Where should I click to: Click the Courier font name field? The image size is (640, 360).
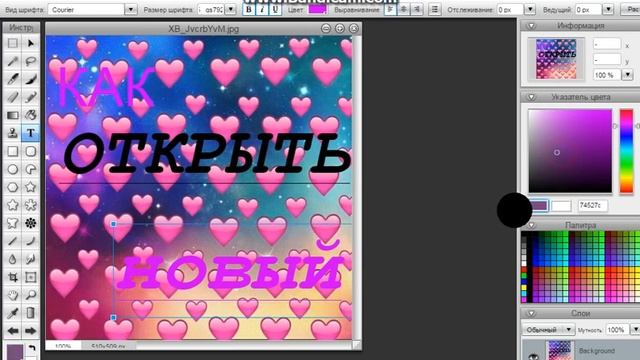[x=86, y=9]
